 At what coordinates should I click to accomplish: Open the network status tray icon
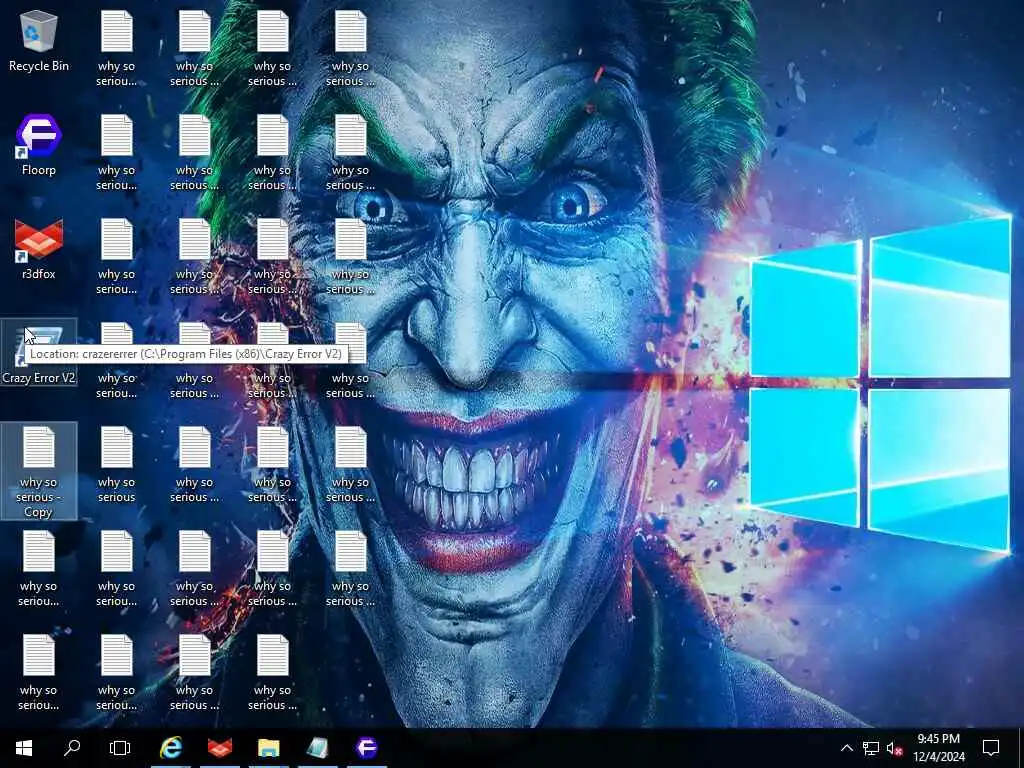871,748
